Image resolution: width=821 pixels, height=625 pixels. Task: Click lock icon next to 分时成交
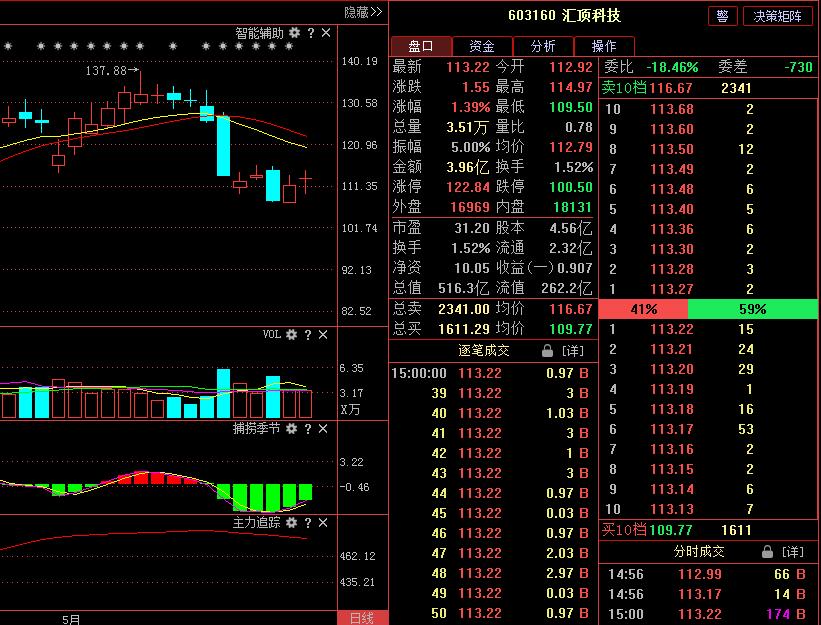[x=767, y=551]
